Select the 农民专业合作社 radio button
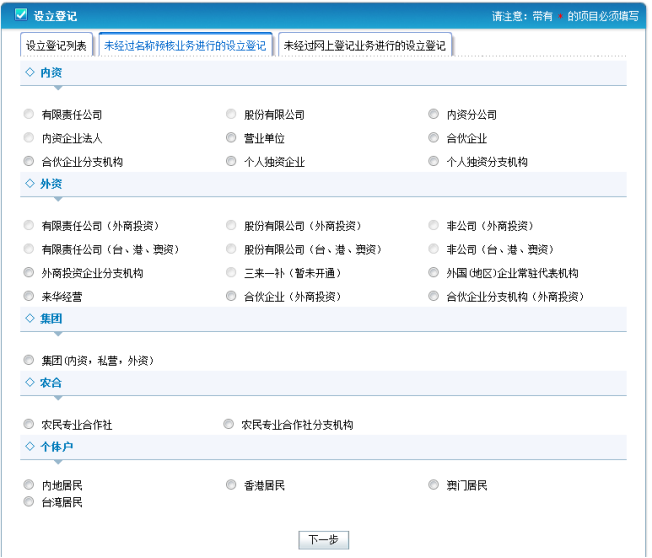The width and height of the screenshot is (652, 558). [x=29, y=424]
